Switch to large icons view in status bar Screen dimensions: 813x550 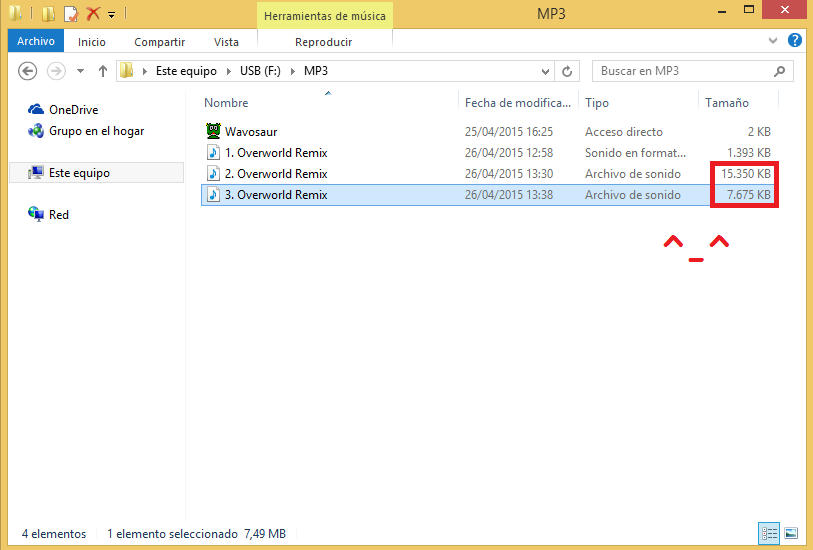click(790, 533)
